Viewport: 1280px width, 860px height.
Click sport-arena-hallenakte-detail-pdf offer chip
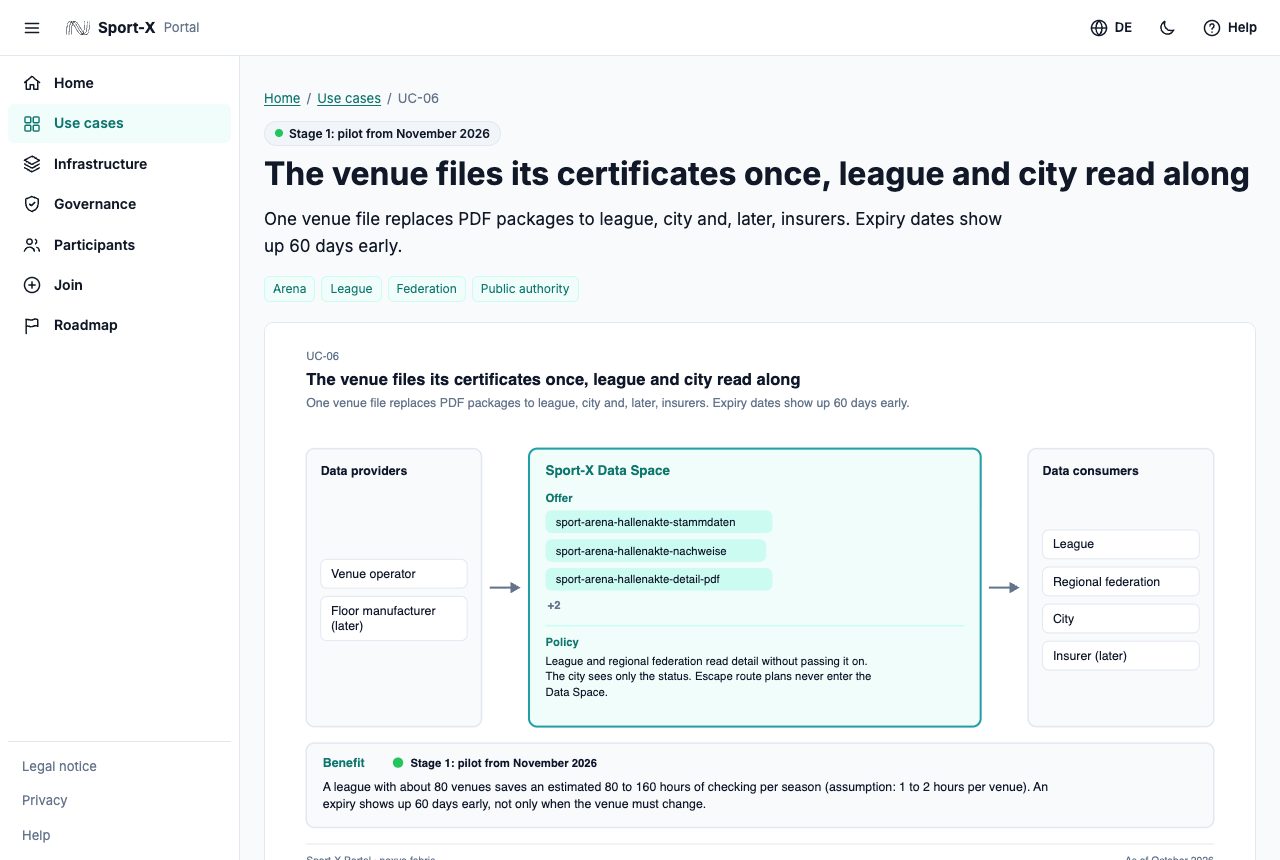point(659,579)
